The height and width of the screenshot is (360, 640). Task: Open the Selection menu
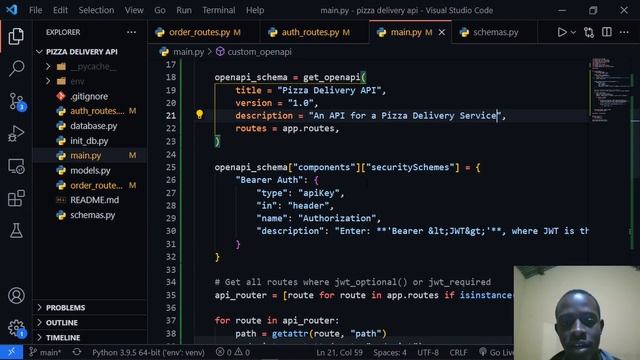click(x=96, y=10)
